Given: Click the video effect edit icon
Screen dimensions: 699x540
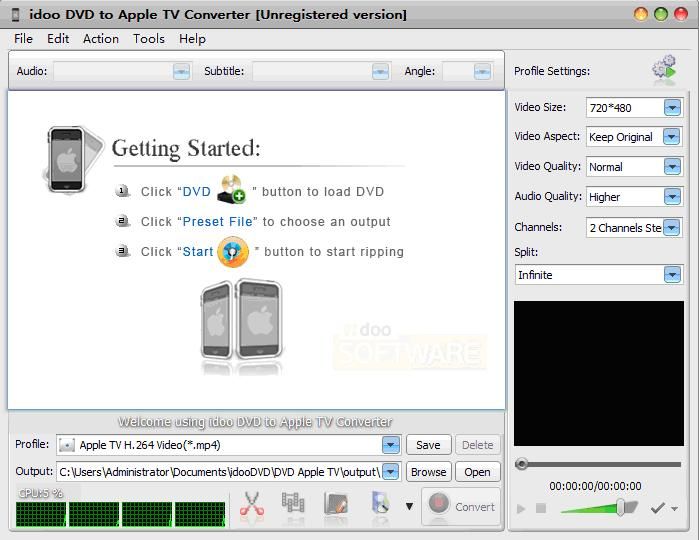Looking at the screenshot, I should click(336, 505).
